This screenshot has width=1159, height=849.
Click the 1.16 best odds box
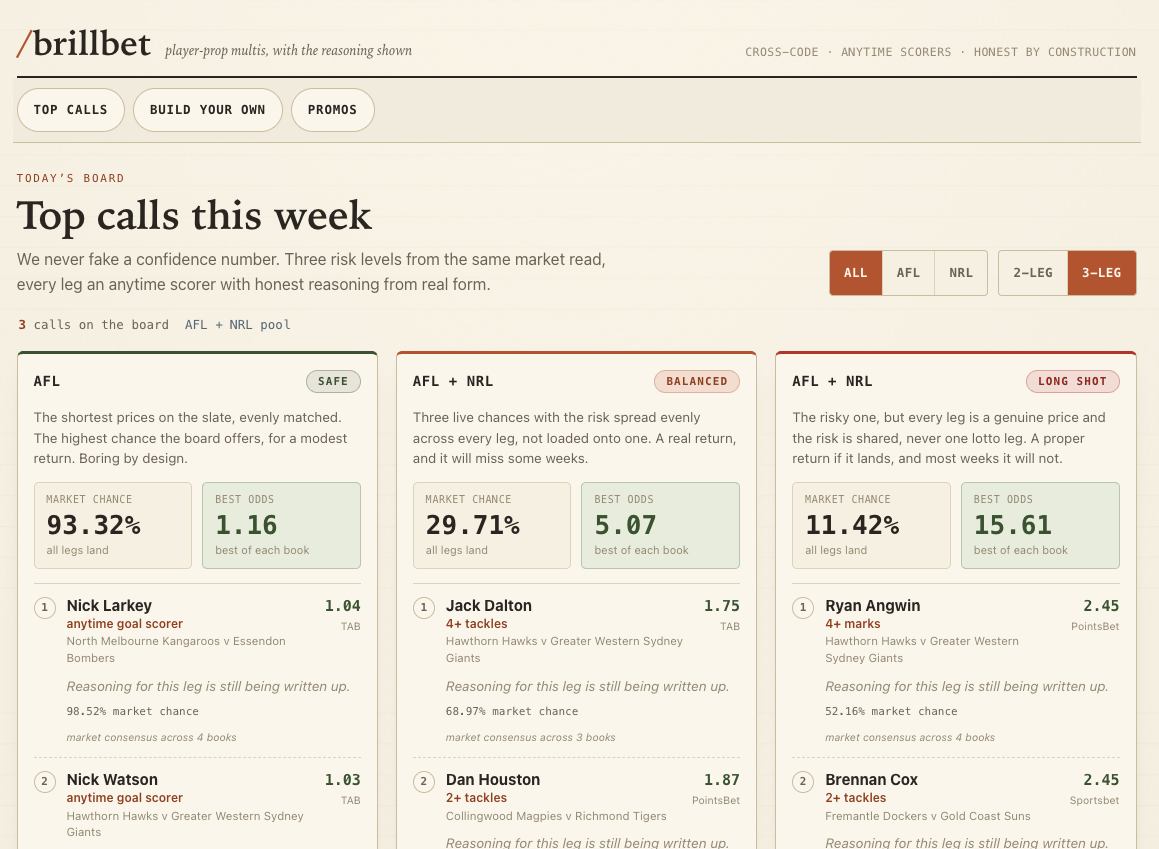coord(281,525)
